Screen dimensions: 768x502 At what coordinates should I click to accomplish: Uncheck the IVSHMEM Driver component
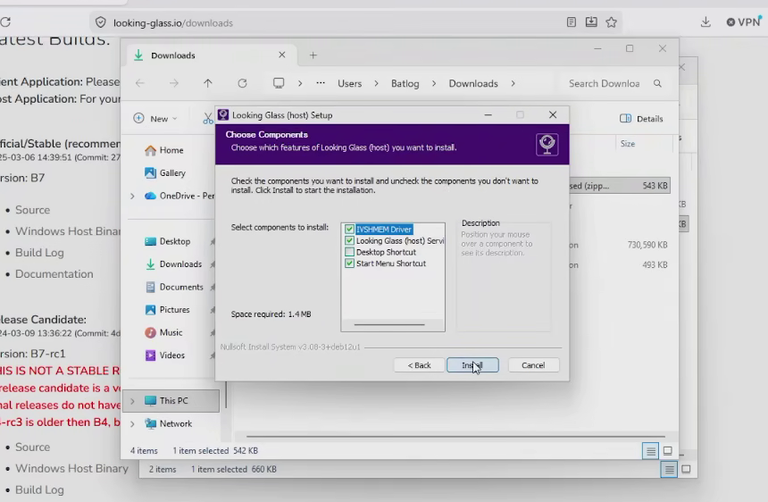(349, 229)
